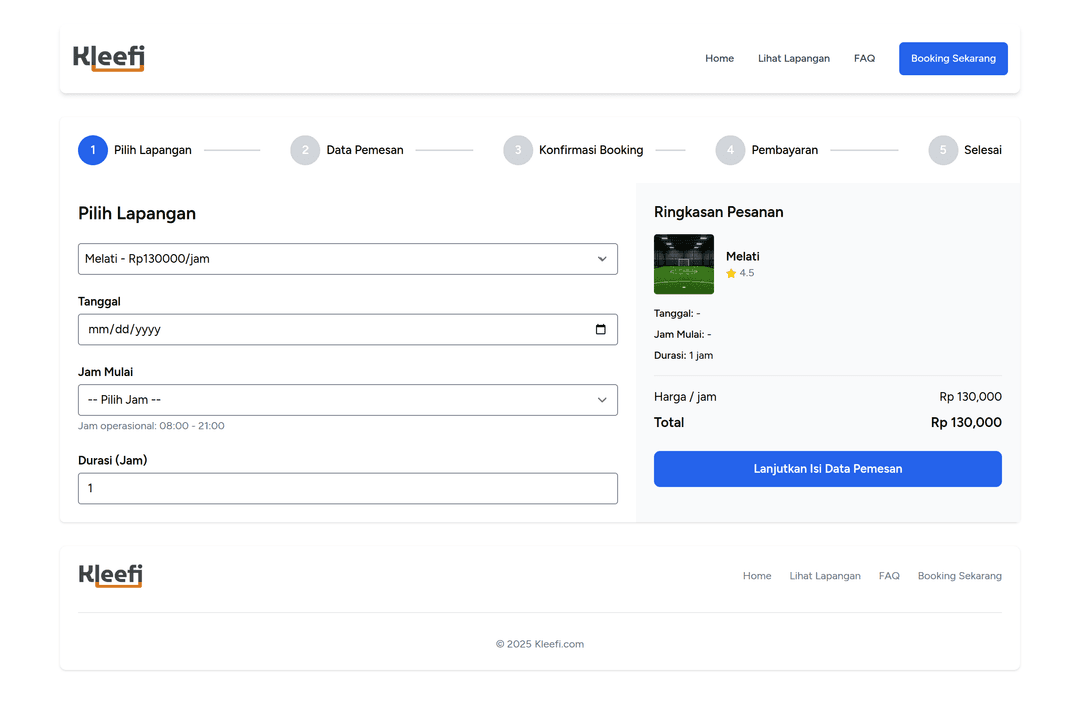The width and height of the screenshot is (1080, 713).
Task: Select step 3 circle Konfirmasi Booking
Action: point(518,150)
